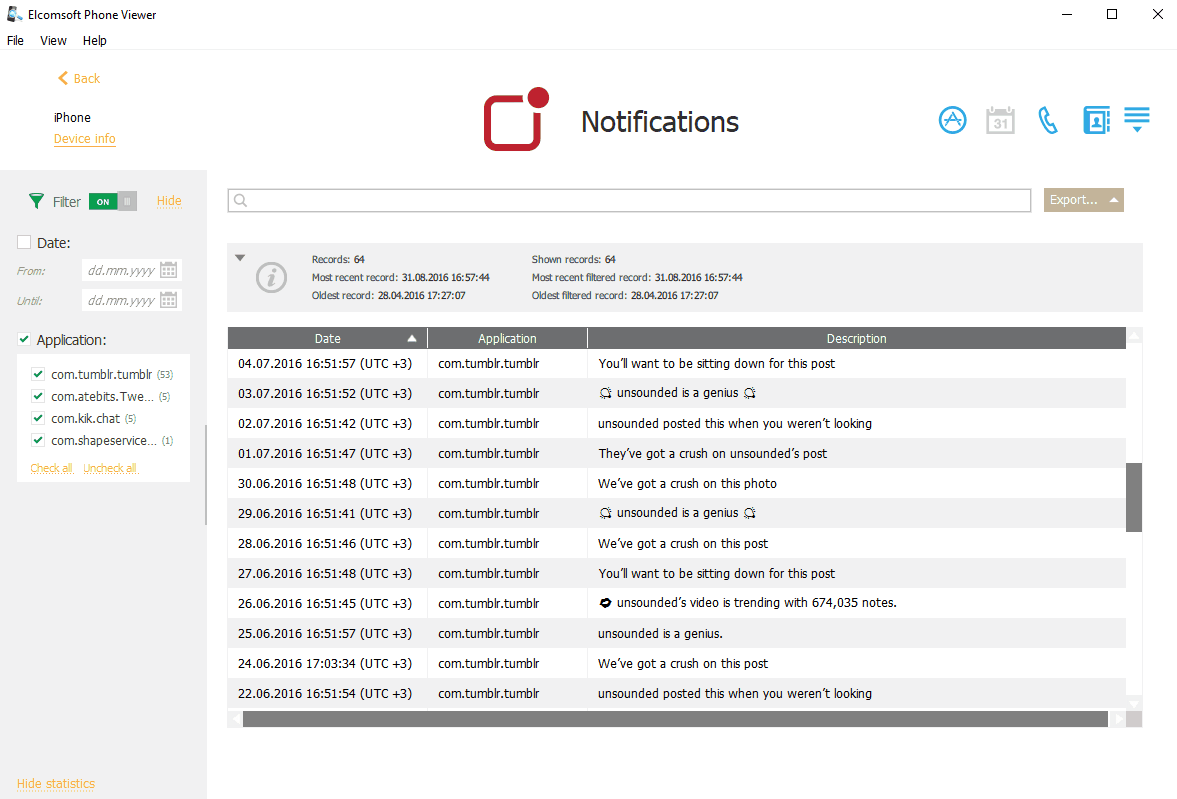Open the Calls phone icon

[x=1048, y=121]
